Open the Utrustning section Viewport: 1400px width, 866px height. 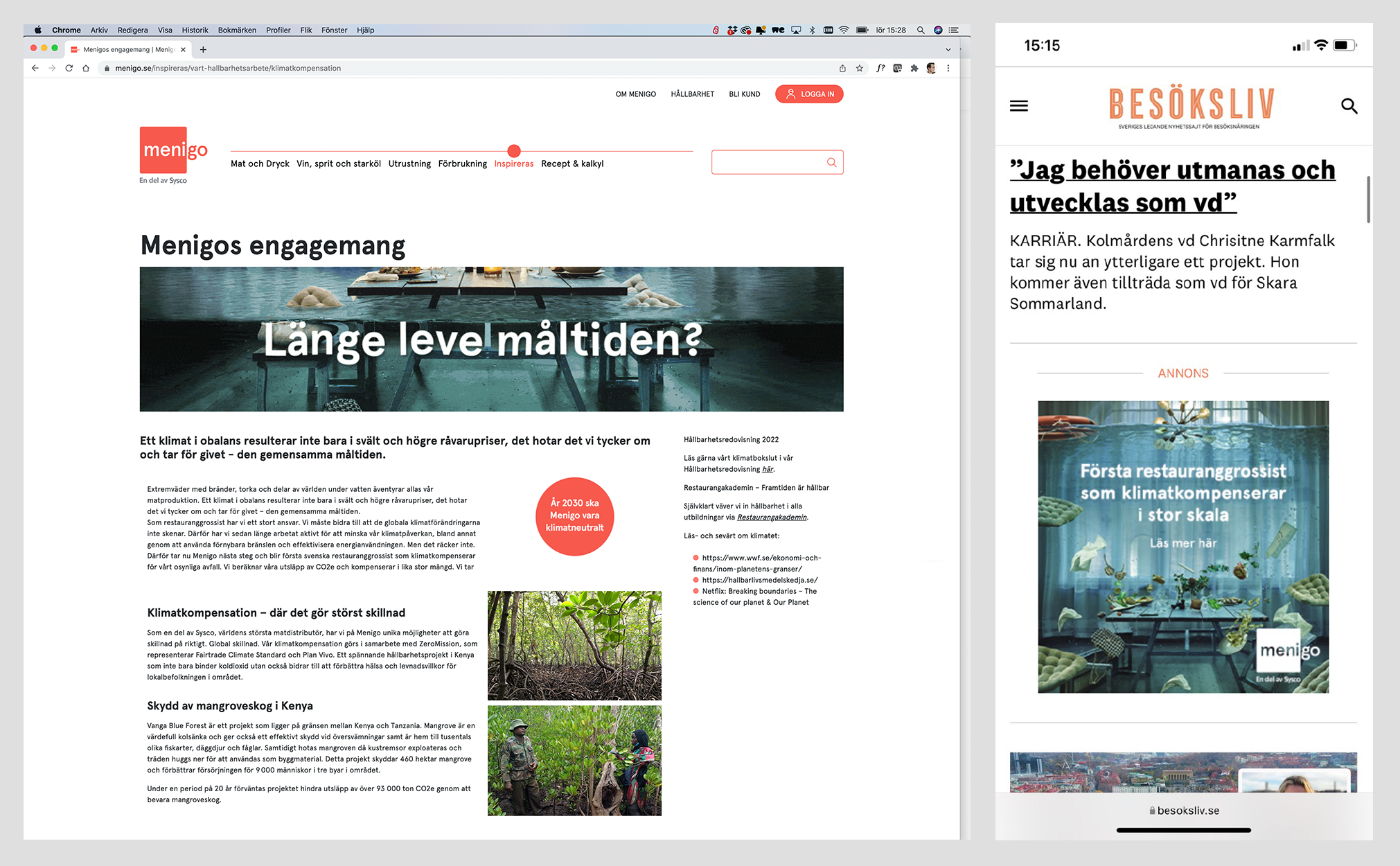(409, 164)
